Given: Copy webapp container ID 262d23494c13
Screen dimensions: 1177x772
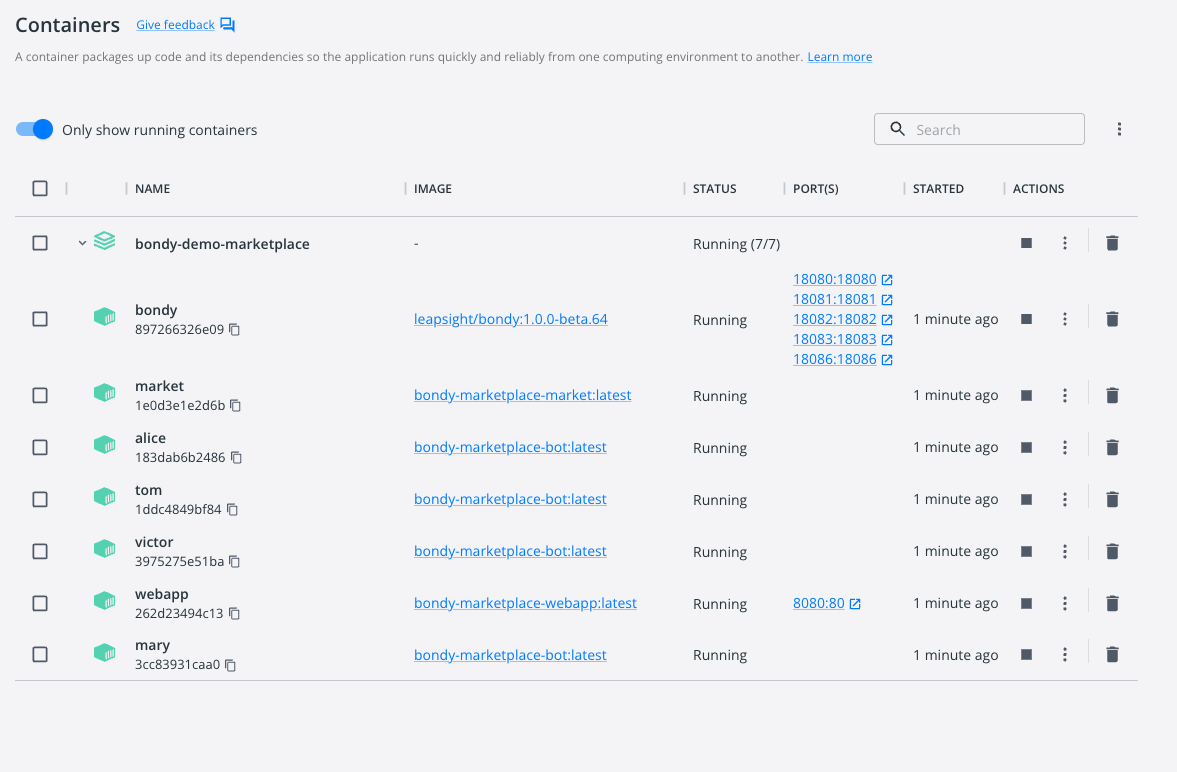Looking at the screenshot, I should [x=234, y=614].
